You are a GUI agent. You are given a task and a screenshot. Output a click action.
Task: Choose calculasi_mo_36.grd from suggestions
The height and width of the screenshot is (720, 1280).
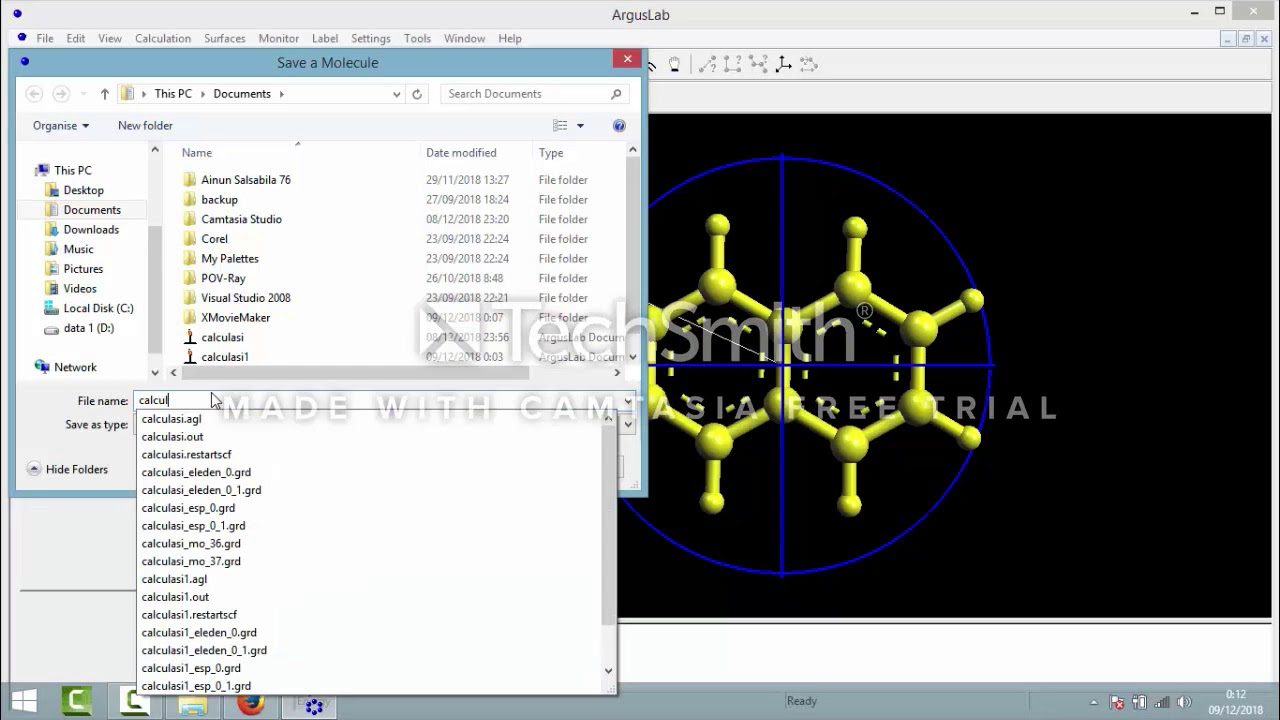click(191, 544)
